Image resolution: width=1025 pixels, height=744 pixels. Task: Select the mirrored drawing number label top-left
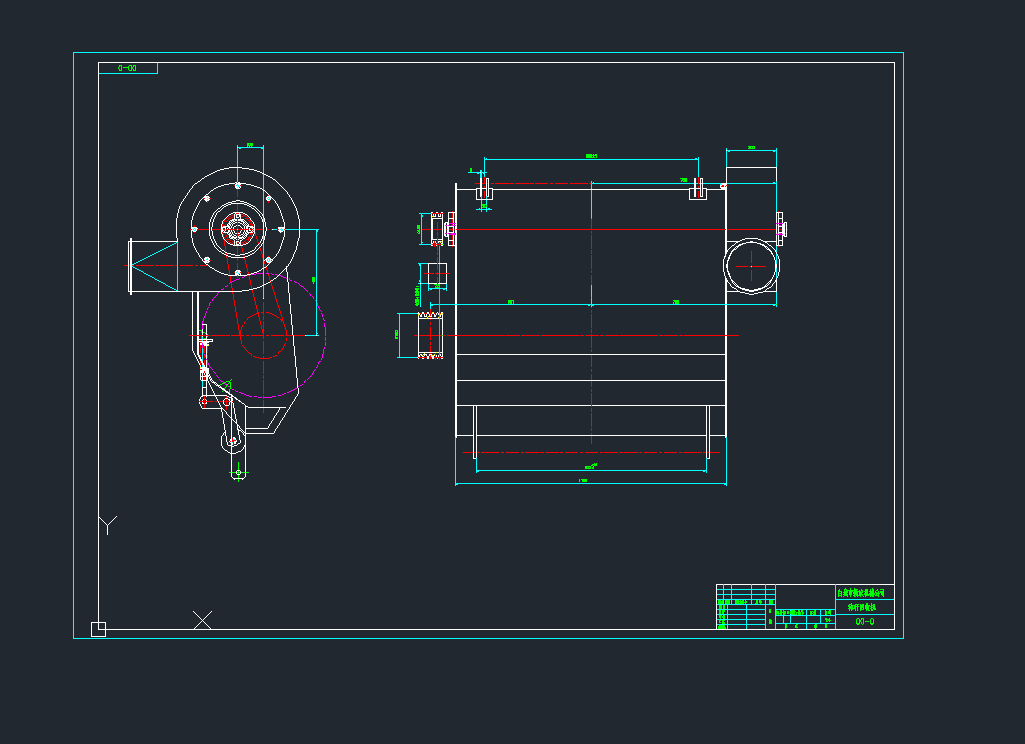click(x=128, y=68)
